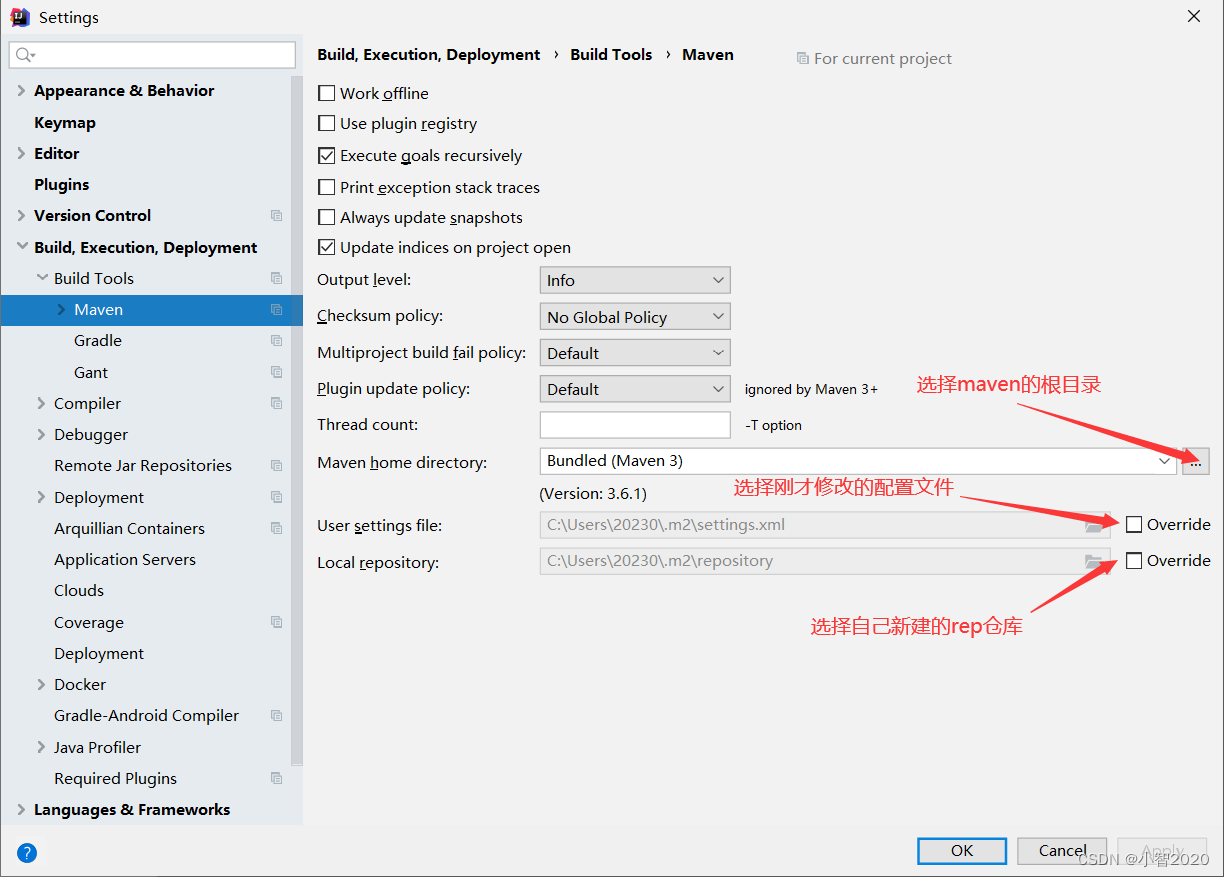Check Override for User settings file

(1134, 525)
